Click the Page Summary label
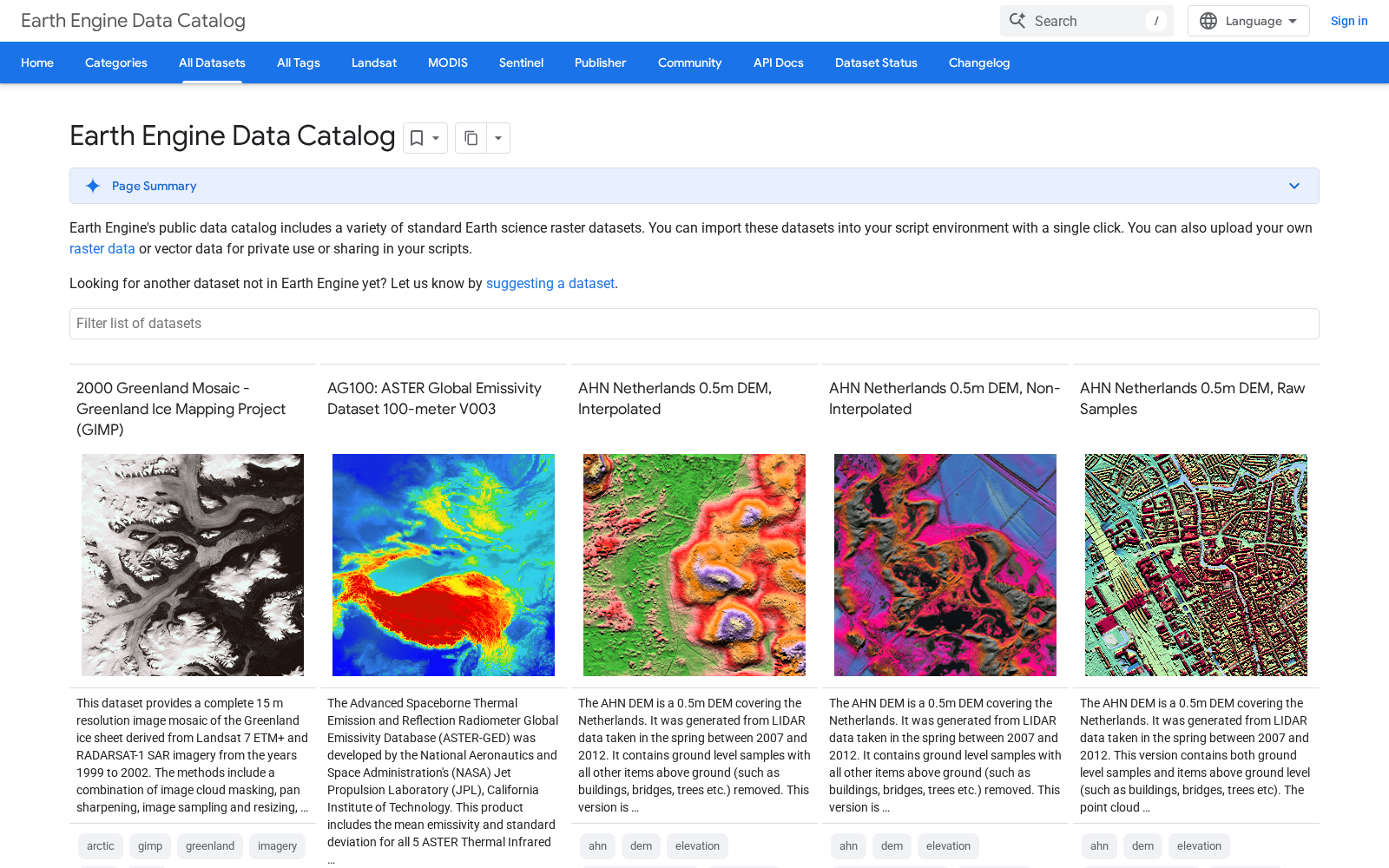The image size is (1389, 868). (x=155, y=186)
